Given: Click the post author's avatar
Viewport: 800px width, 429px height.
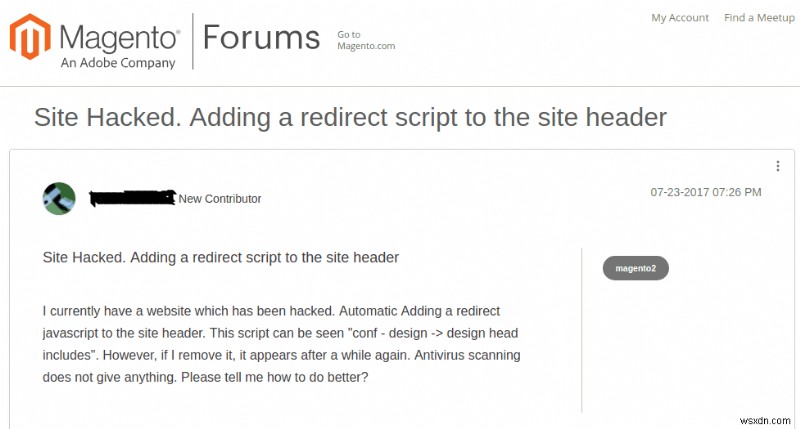Looking at the screenshot, I should point(59,198).
